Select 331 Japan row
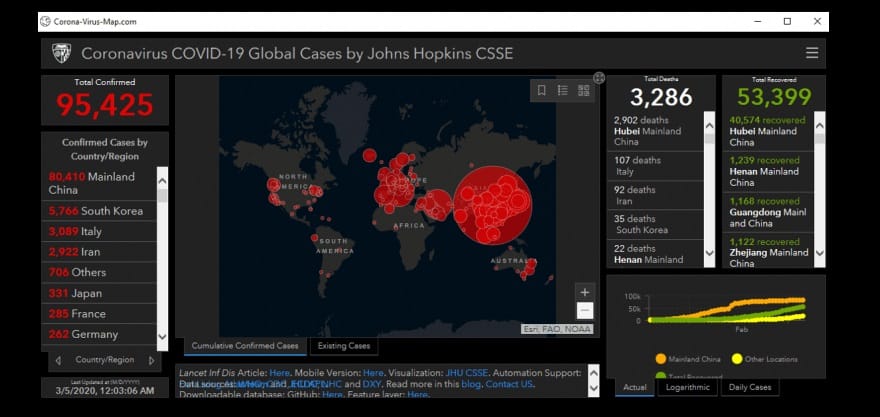 pyautogui.click(x=99, y=293)
